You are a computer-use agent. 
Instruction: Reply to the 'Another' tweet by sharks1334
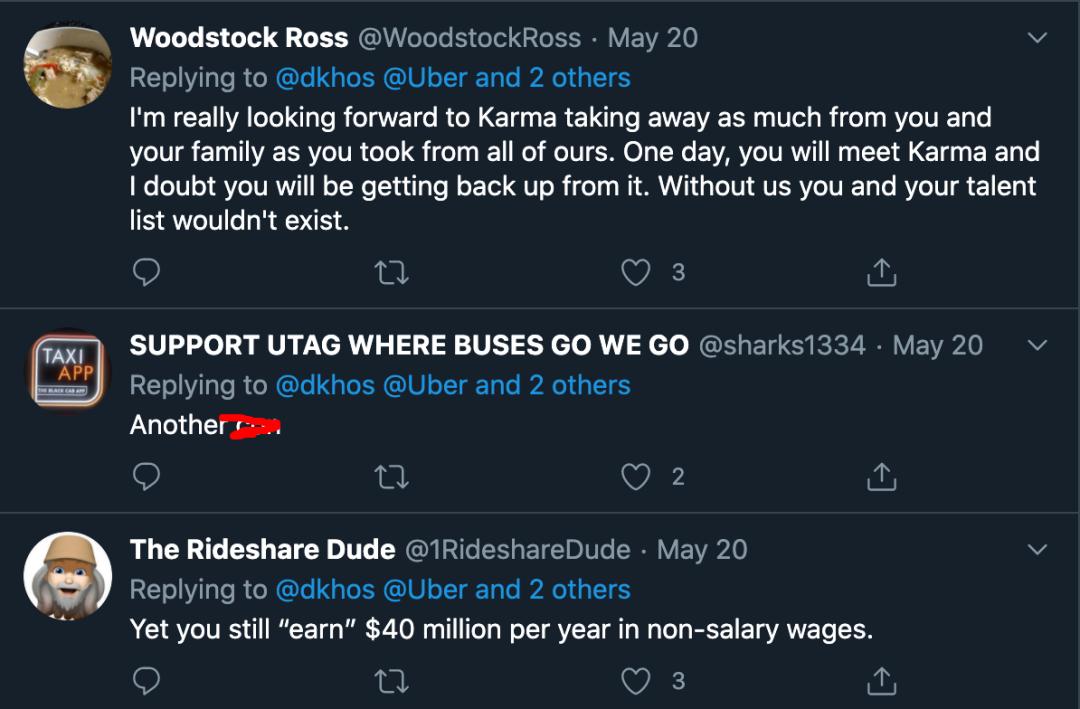(x=146, y=477)
